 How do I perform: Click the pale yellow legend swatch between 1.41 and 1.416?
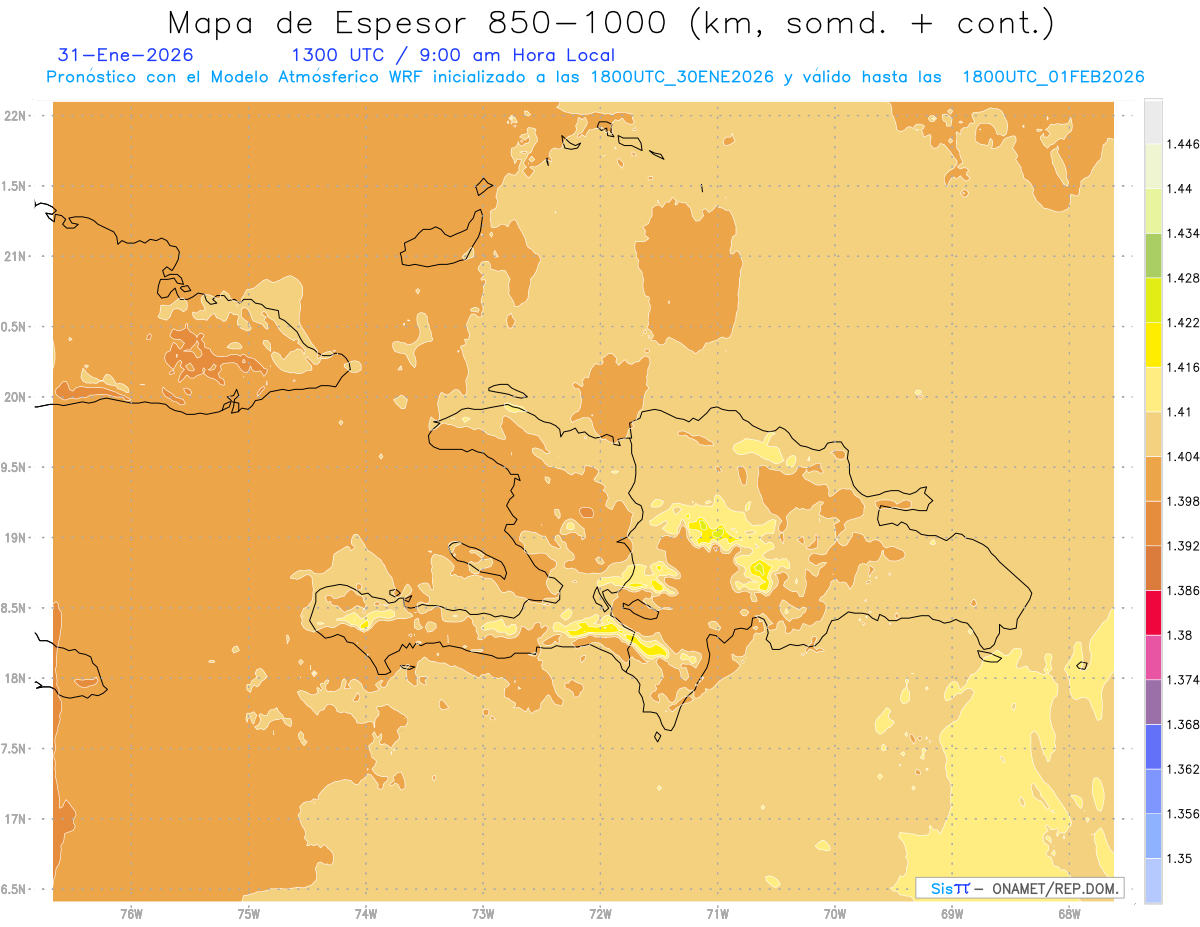point(1153,389)
